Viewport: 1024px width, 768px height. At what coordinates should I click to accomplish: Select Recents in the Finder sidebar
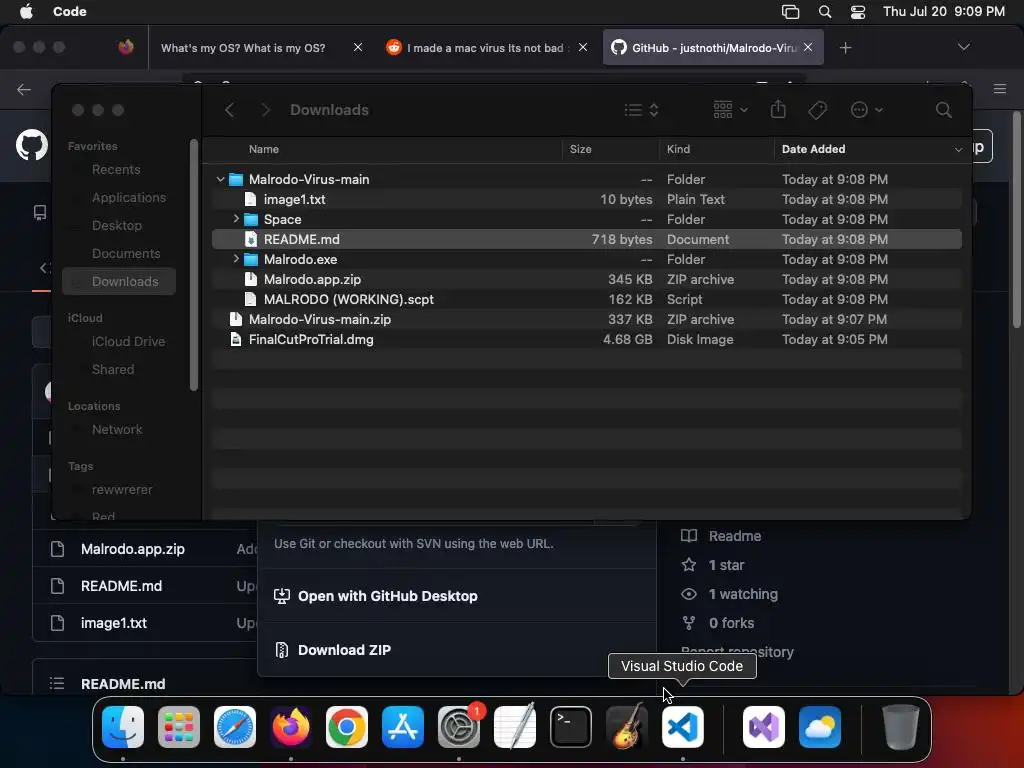[x=116, y=170]
